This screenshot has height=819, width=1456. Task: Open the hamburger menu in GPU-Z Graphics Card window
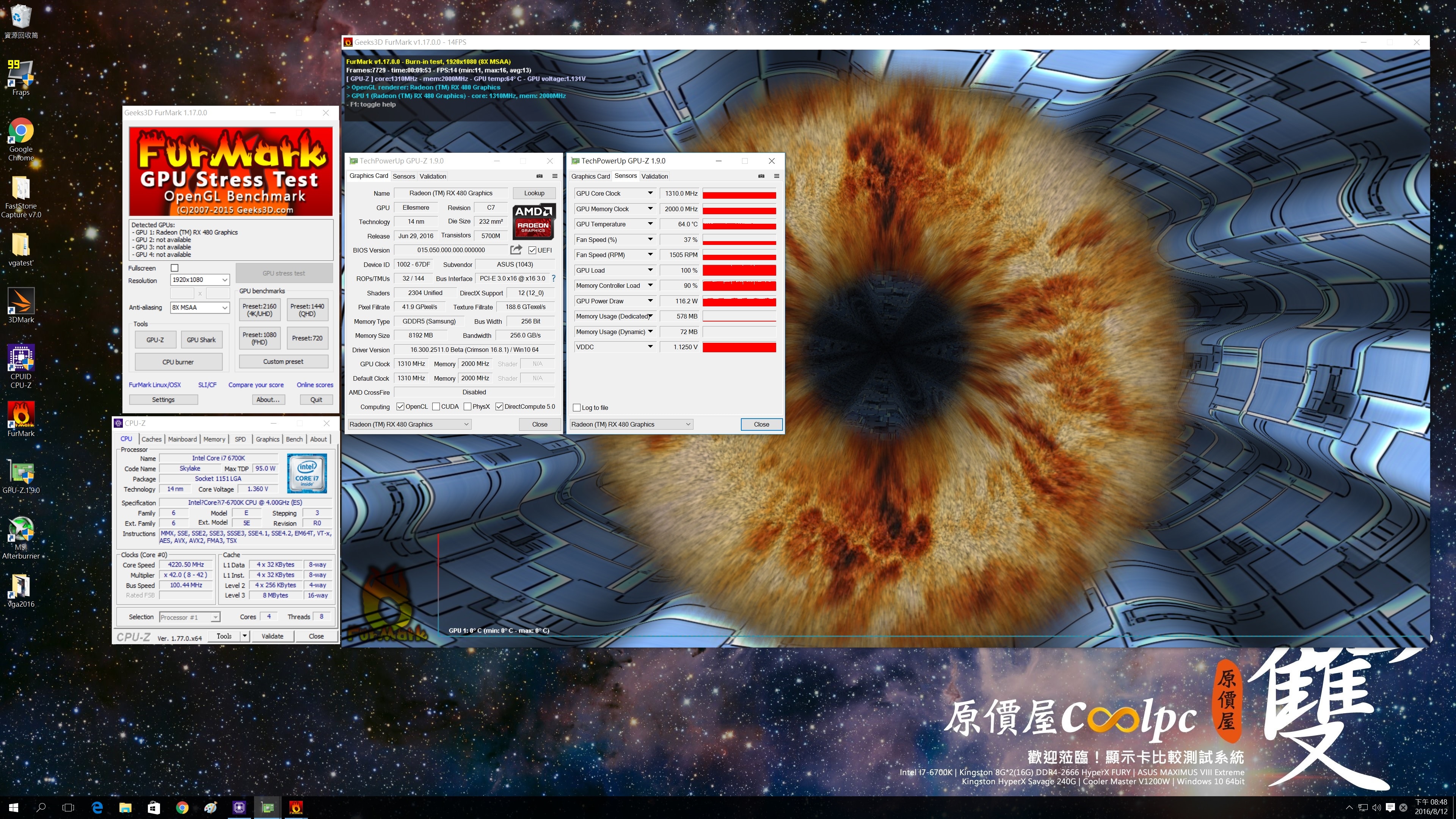[x=554, y=176]
